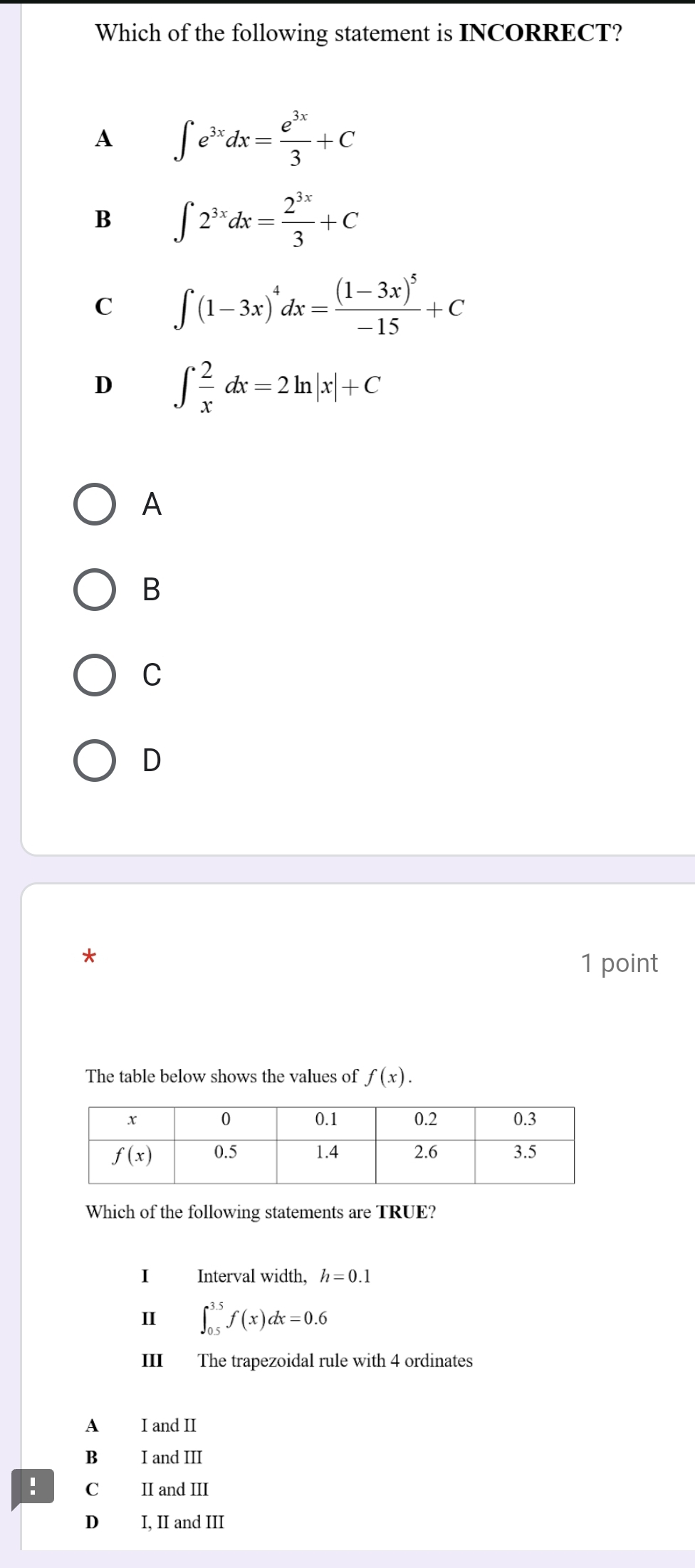Click the 2^3x integral equation
The height and width of the screenshot is (1568, 695).
(x=266, y=220)
